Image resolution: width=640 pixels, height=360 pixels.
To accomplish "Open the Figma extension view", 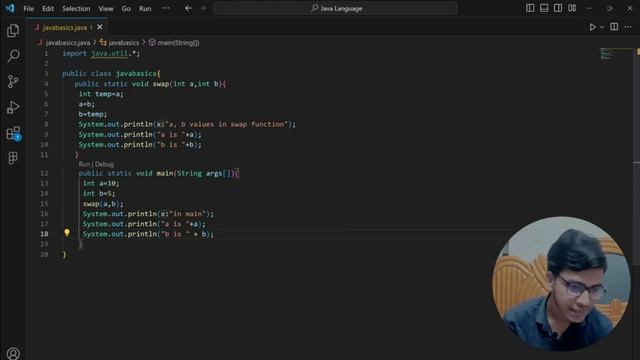I will (13, 158).
